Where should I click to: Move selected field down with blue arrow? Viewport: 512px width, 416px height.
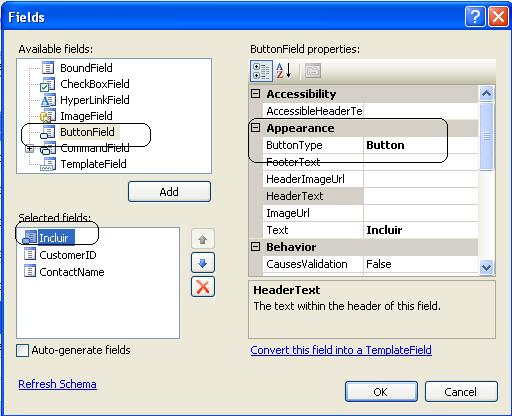[203, 263]
